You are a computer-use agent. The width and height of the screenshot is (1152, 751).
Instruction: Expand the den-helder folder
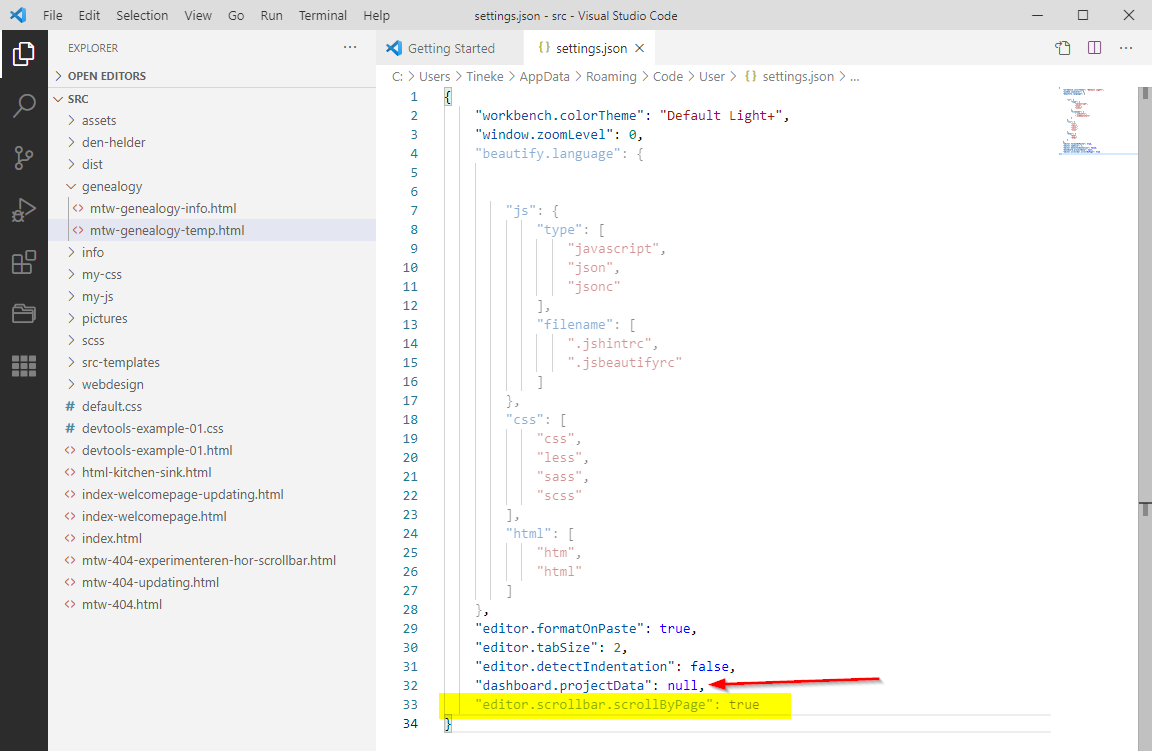coord(71,143)
